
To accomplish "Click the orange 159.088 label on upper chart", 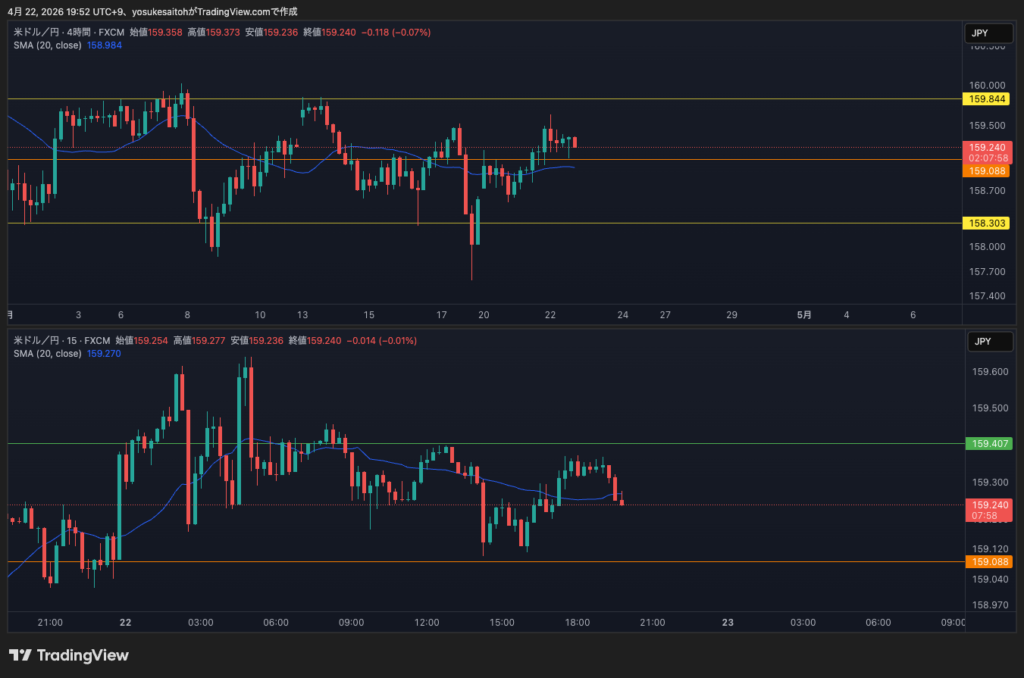I will pos(985,171).
